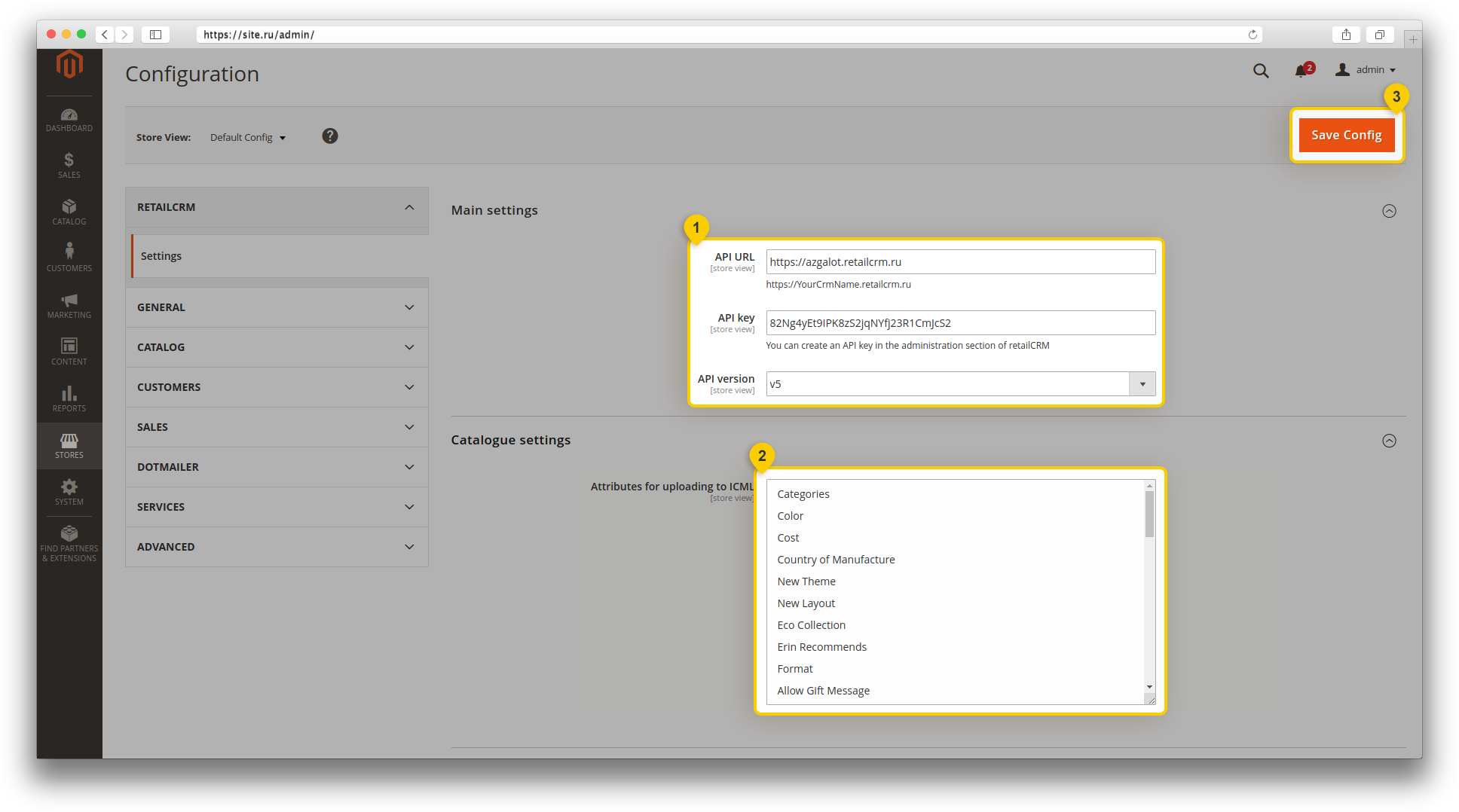
Task: Expand the GENERAL config section
Action: 277,307
